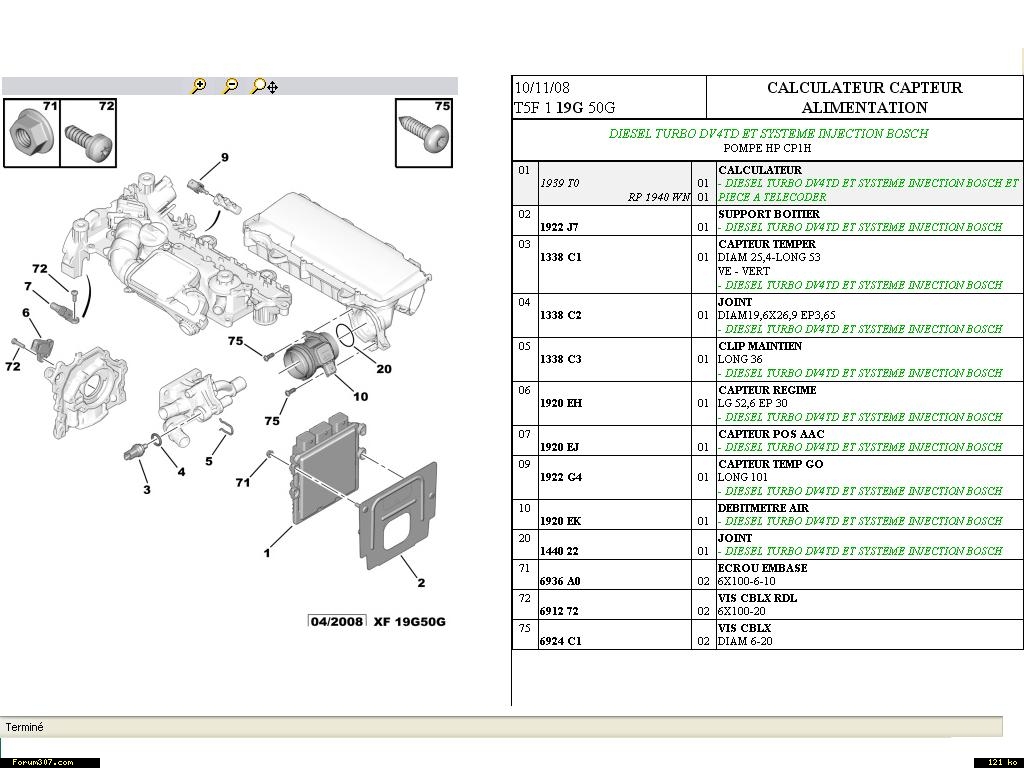Click the green DIESEL TURBO DV4TD heading
Image resolution: width=1024 pixels, height=768 pixels.
pos(768,133)
